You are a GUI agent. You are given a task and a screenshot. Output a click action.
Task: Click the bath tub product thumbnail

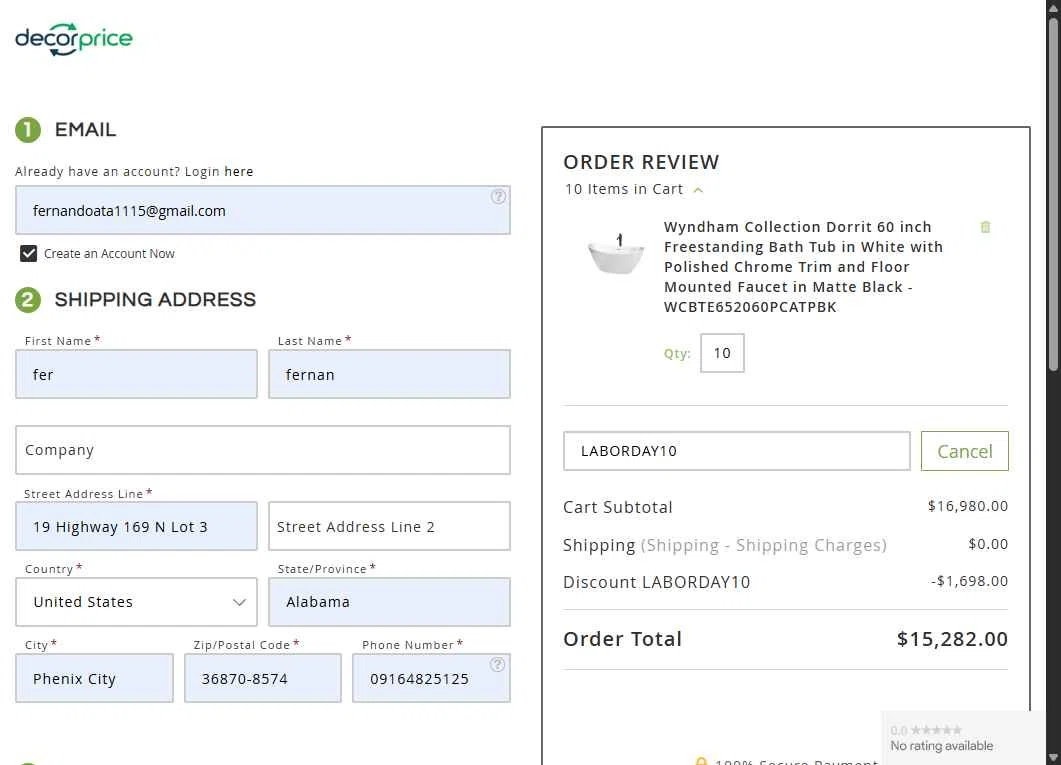point(616,254)
